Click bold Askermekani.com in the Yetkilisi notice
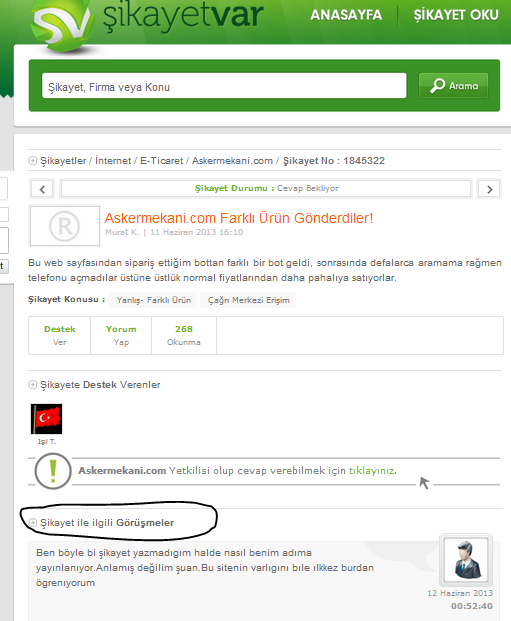This screenshot has height=621, width=511. tap(122, 471)
